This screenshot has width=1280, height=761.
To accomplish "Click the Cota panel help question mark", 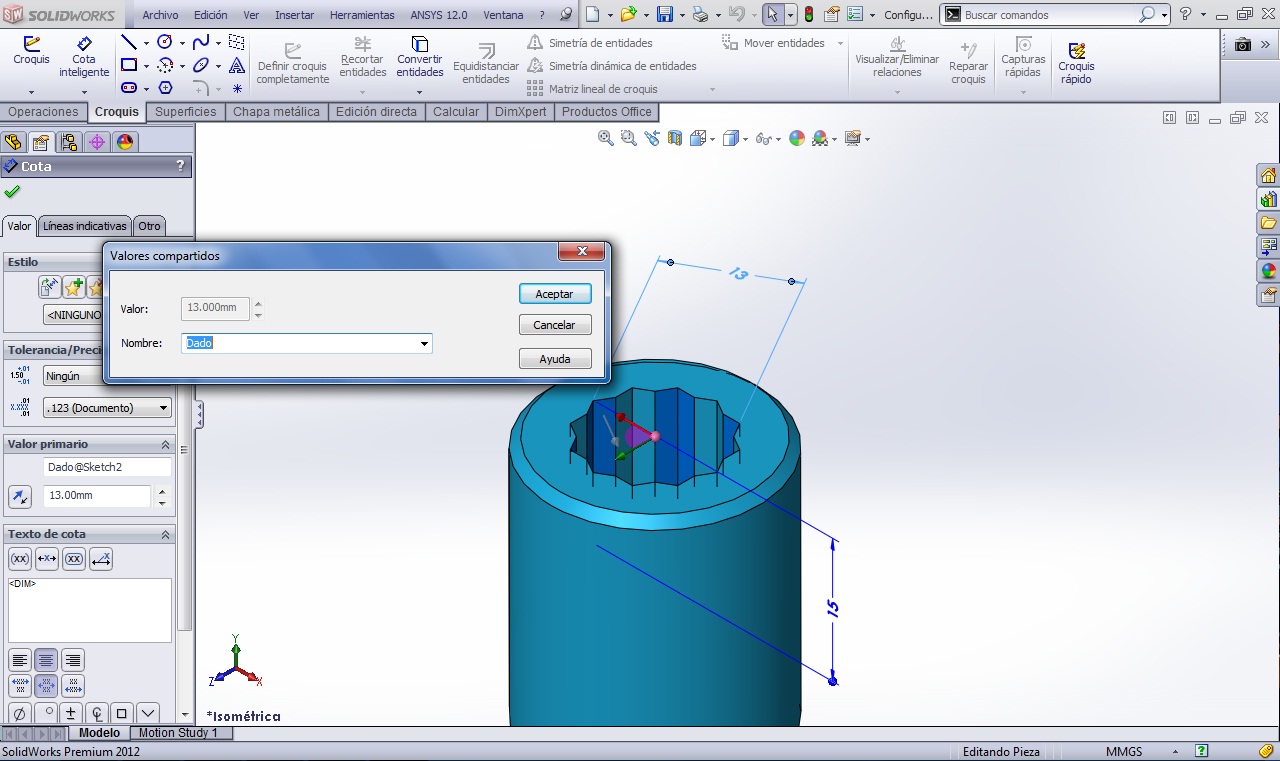I will pos(180,166).
